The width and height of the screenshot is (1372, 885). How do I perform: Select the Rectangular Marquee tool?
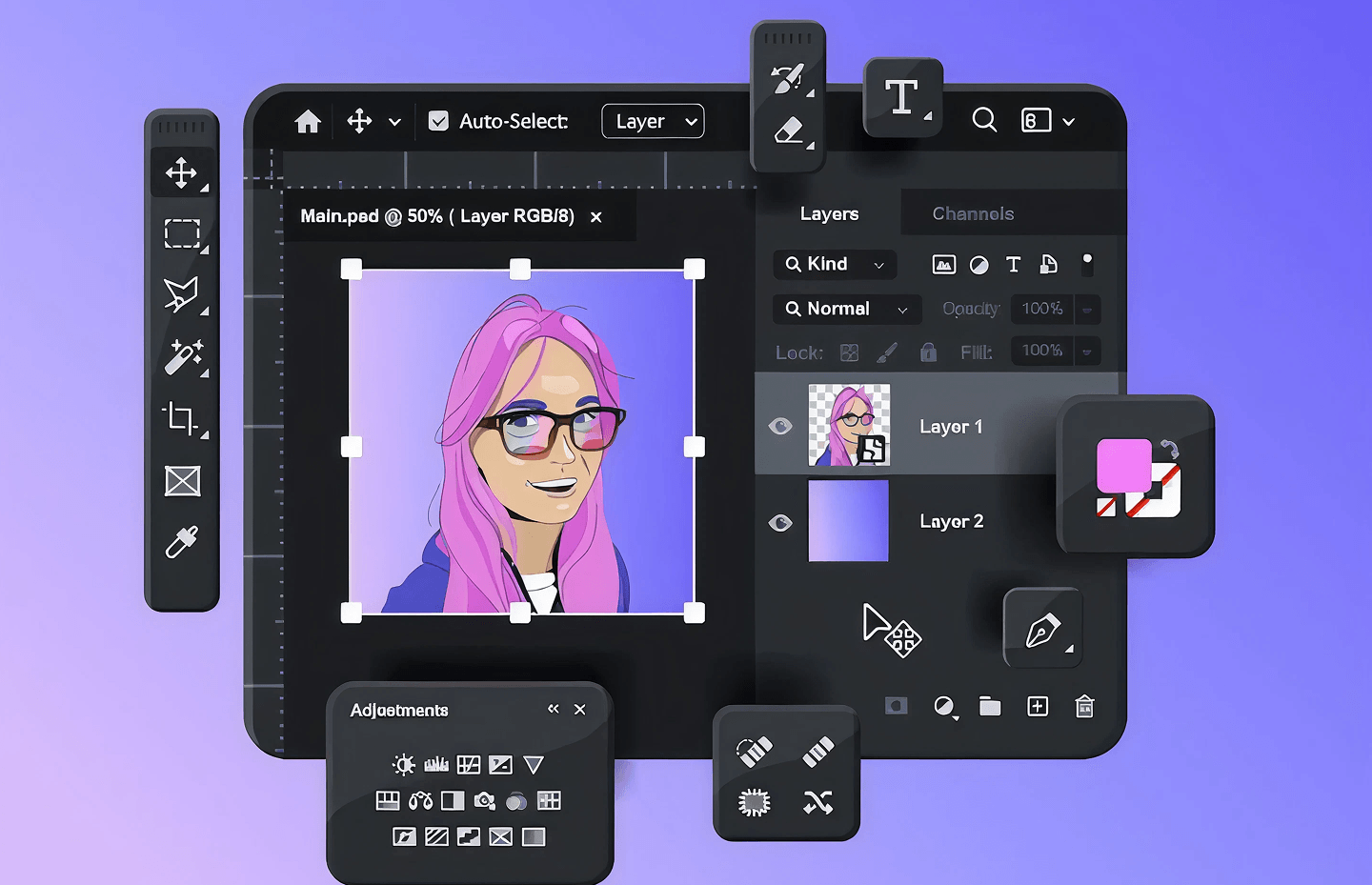tap(181, 233)
